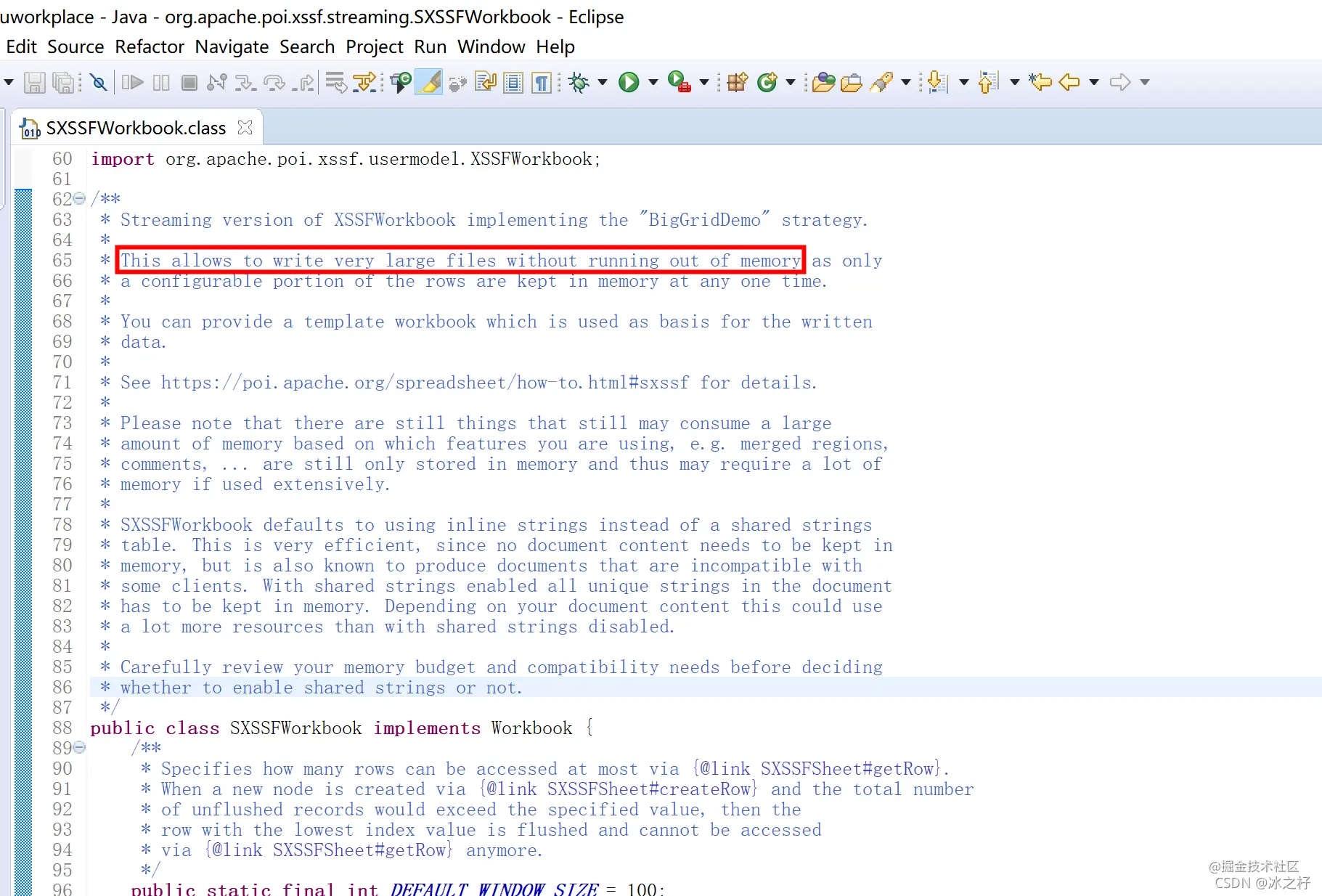Collapse the Javadoc comment at line 89
The width and height of the screenshot is (1322, 896).
(79, 747)
